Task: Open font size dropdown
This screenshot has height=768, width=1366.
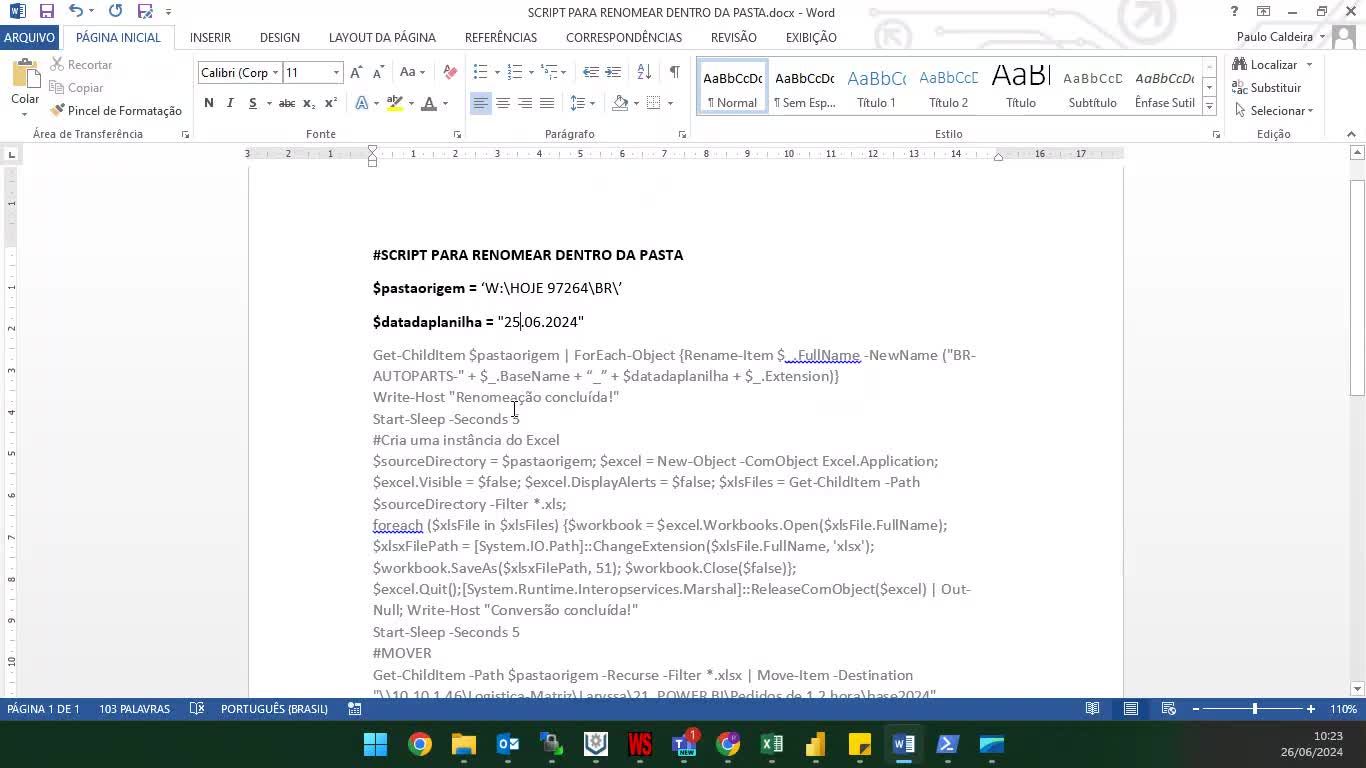Action: click(x=336, y=72)
